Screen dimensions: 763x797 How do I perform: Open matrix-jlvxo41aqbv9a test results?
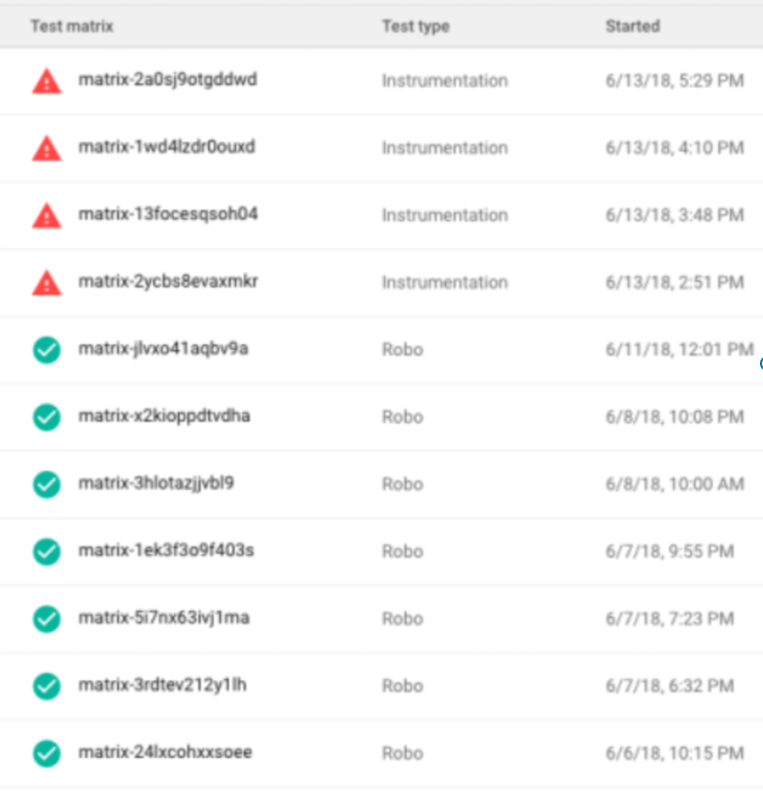(x=163, y=349)
